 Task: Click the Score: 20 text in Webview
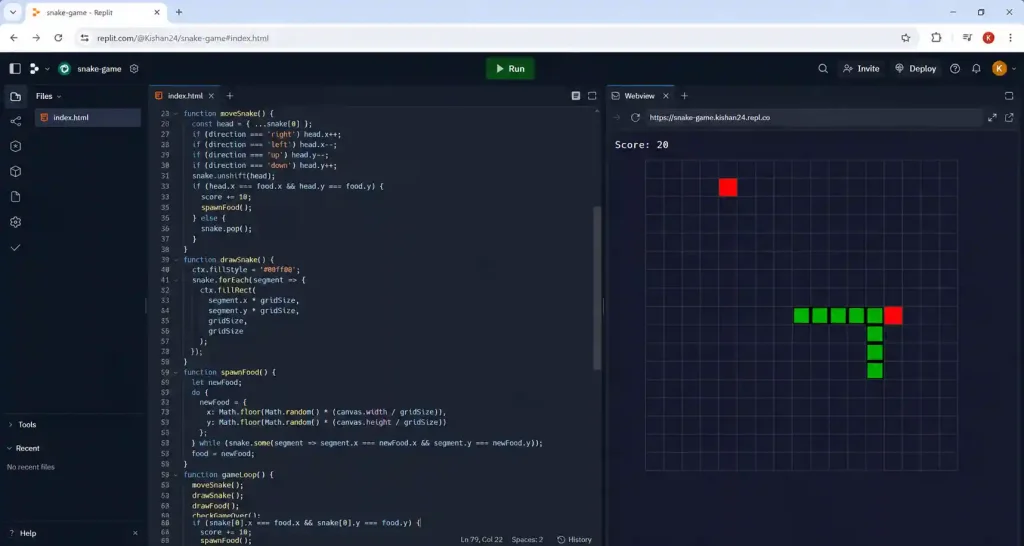[641, 145]
